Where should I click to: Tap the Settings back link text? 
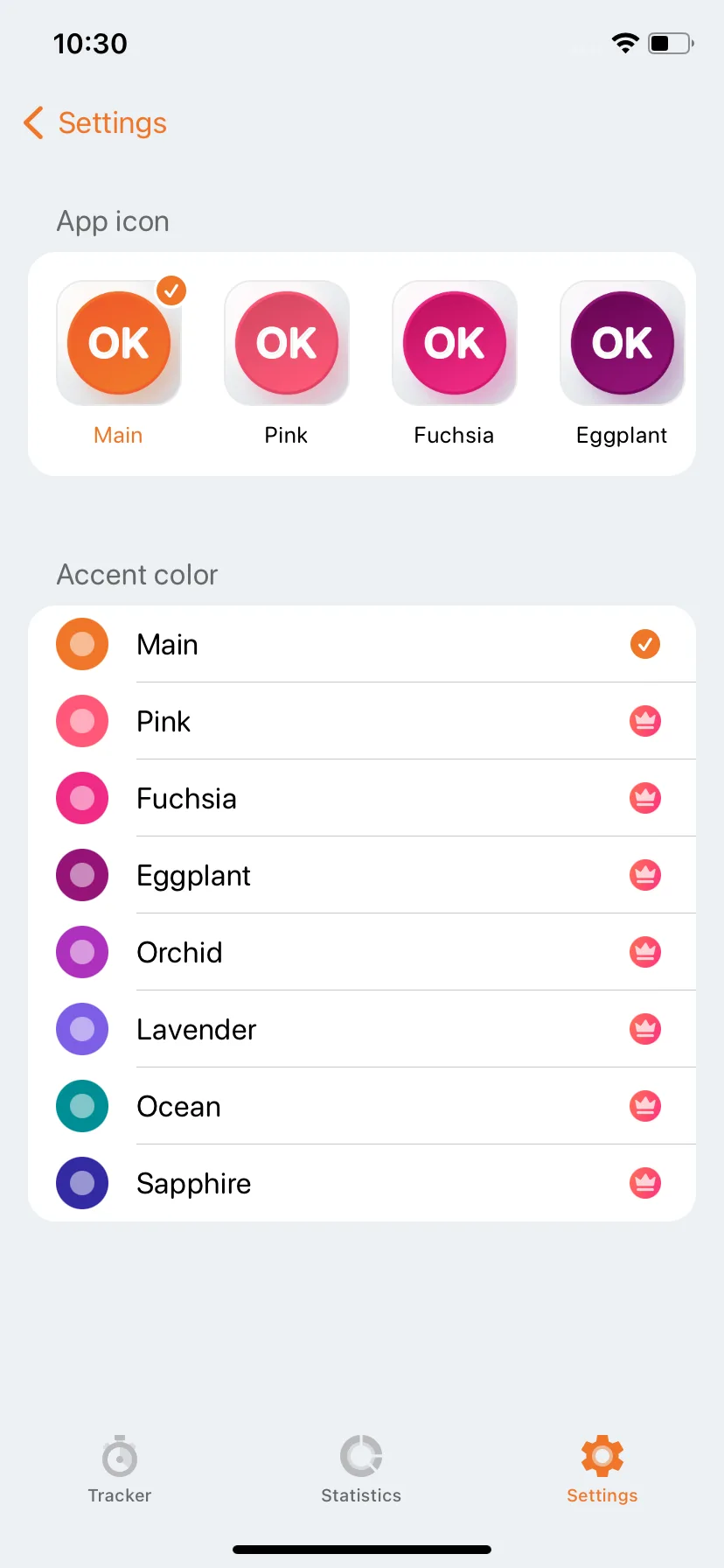pyautogui.click(x=113, y=123)
